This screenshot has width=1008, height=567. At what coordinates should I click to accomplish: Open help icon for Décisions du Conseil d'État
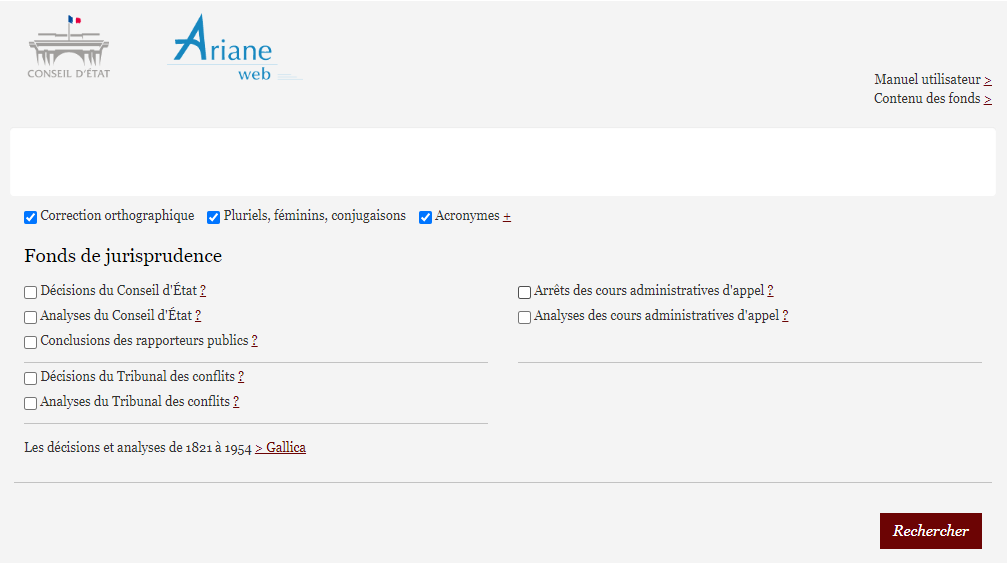[202, 291]
